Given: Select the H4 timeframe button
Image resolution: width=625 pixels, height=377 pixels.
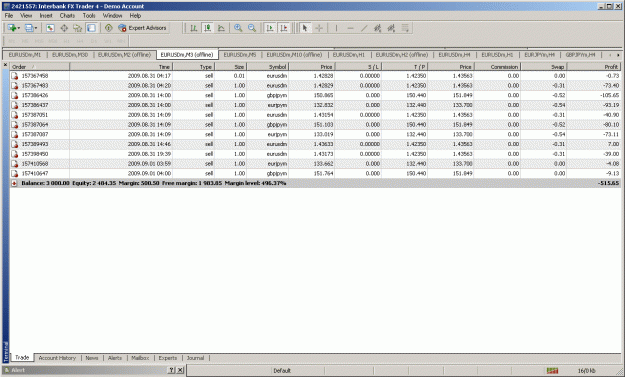Looking at the screenshot, I should tap(80, 41).
